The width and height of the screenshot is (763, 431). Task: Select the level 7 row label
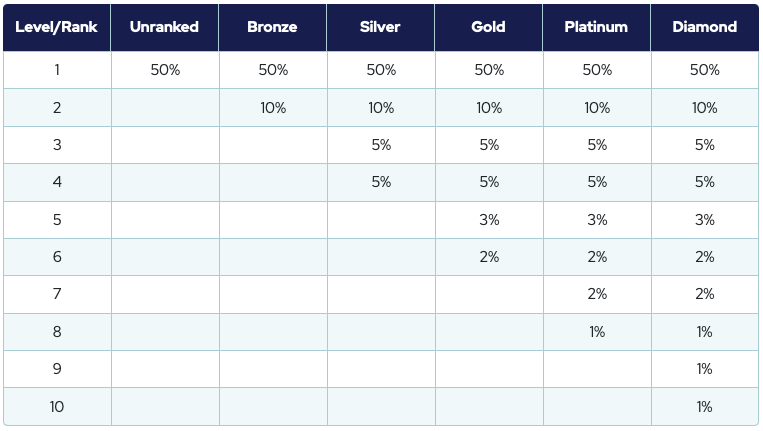57,294
